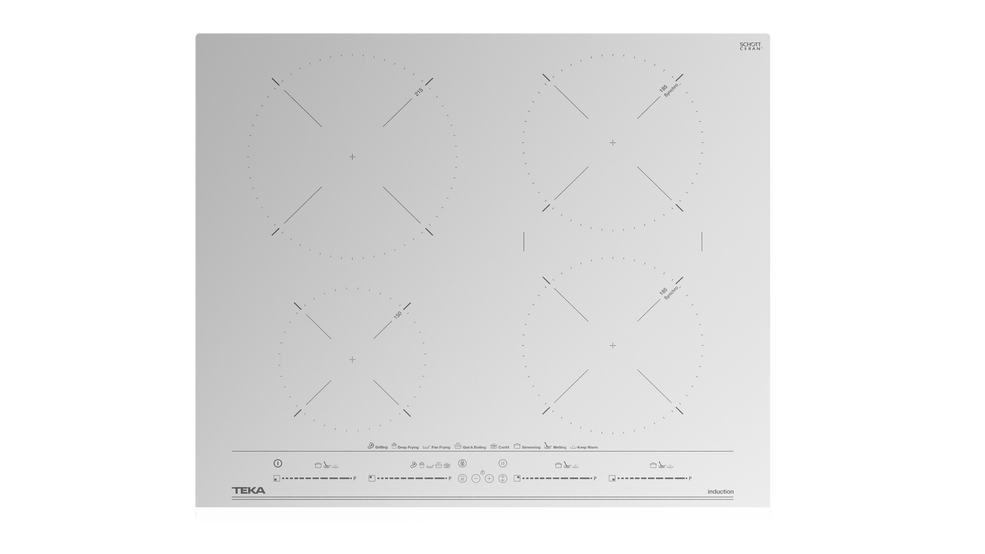The height and width of the screenshot is (554, 985).
Task: Click the '215' size marking
Action: (x=418, y=92)
